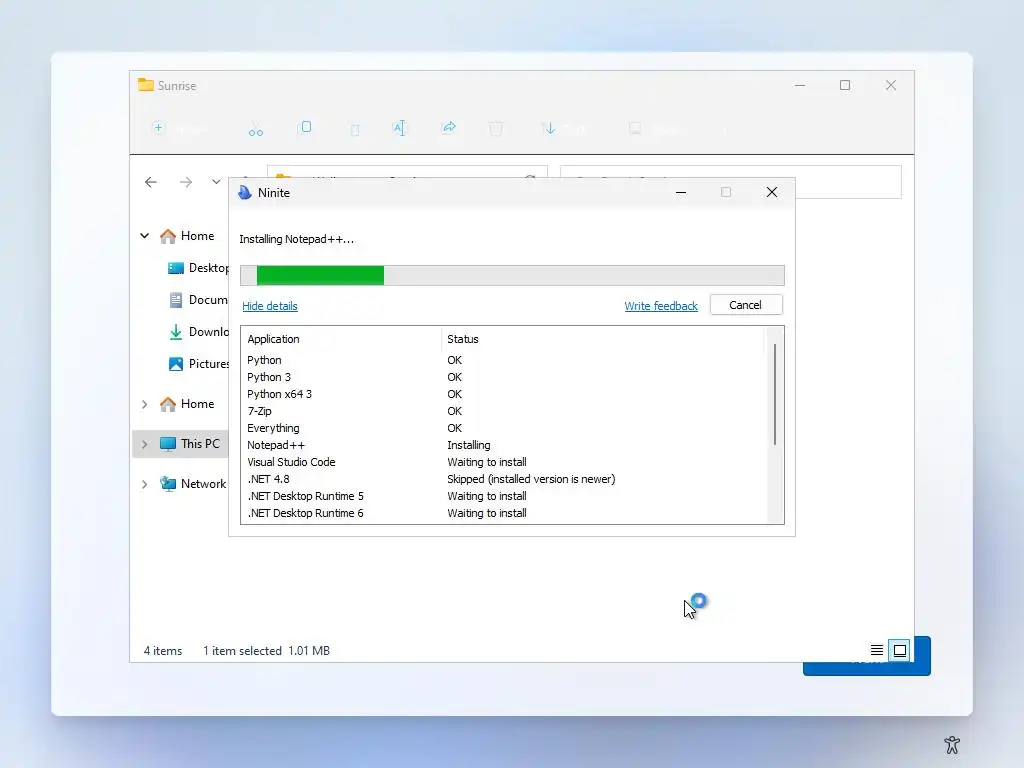Click the Delete trash icon in Explorer toolbar

[x=496, y=128]
